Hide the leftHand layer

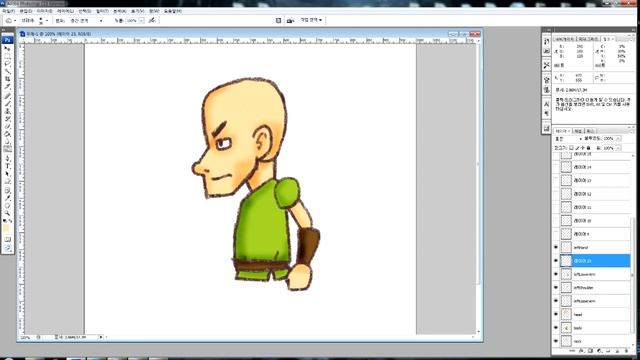pyautogui.click(x=556, y=247)
